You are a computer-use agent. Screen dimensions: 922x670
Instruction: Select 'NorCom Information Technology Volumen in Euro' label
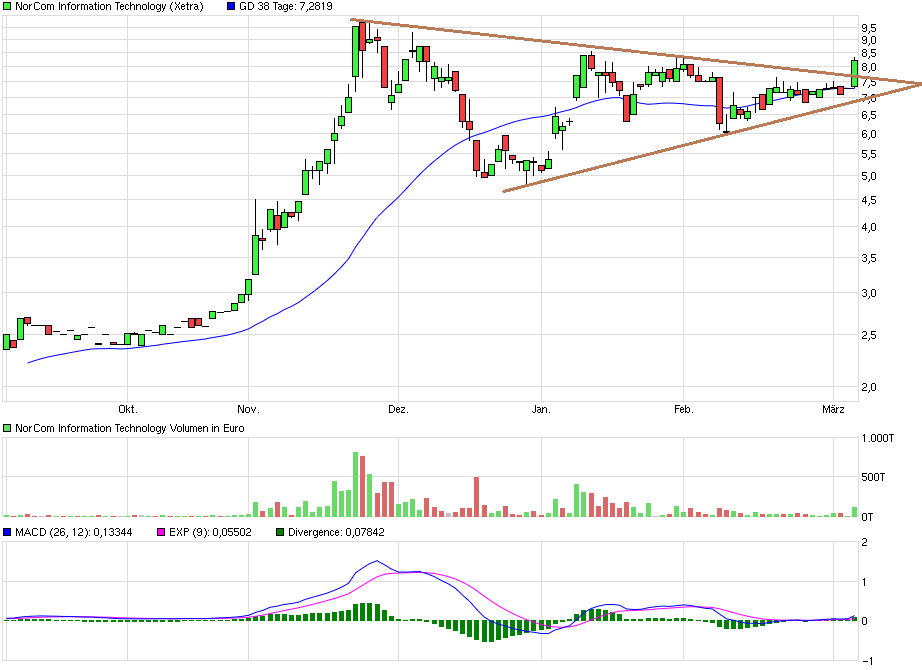click(130, 428)
